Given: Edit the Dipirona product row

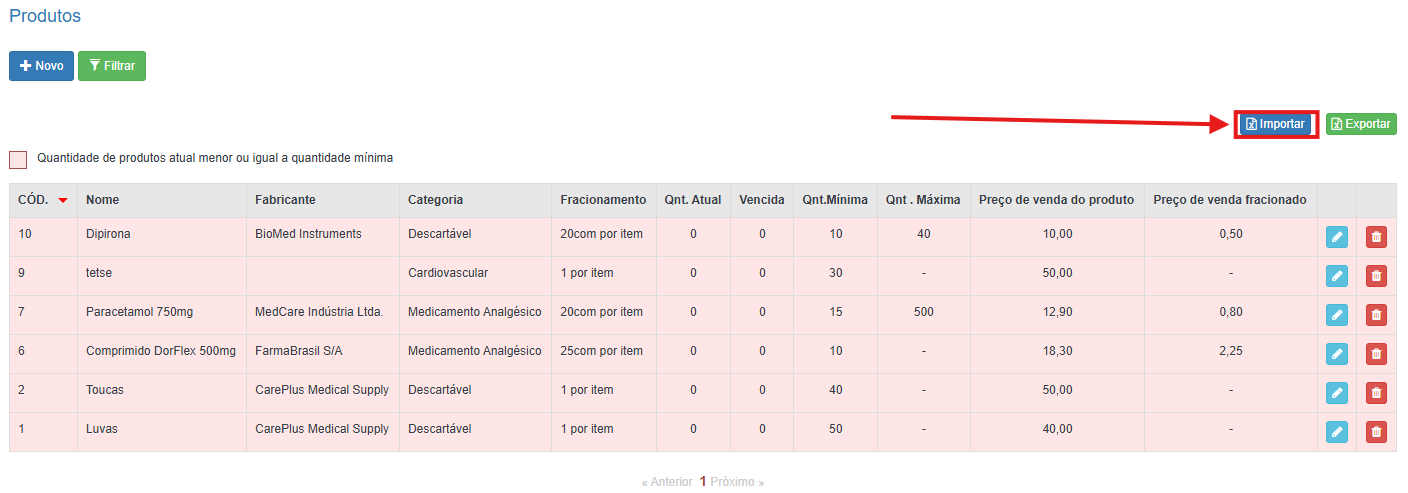Looking at the screenshot, I should point(1336,237).
